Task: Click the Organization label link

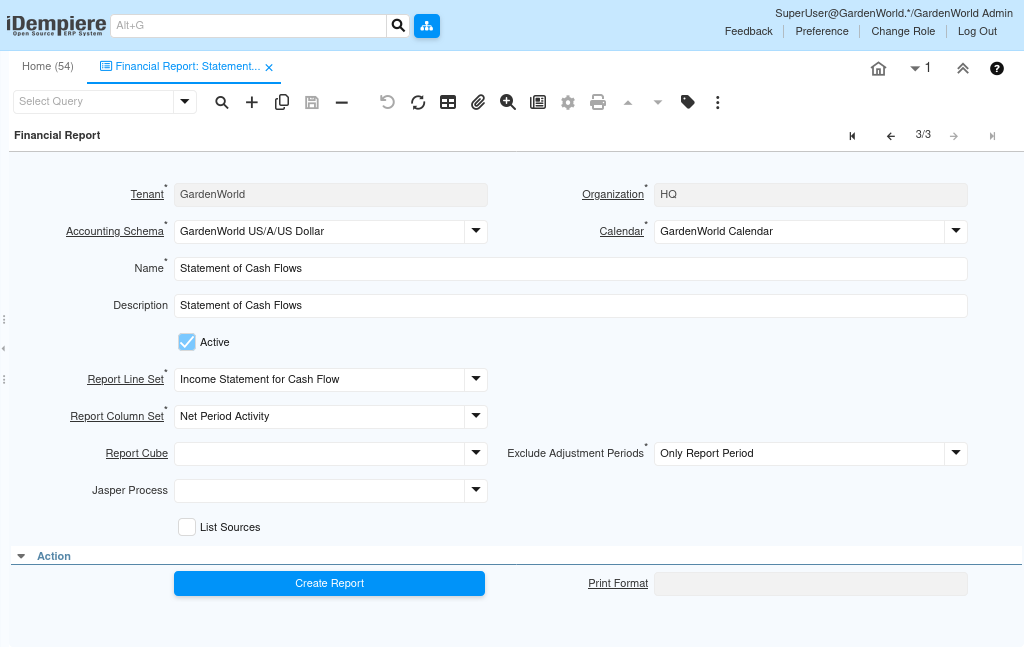Action: [x=613, y=194]
